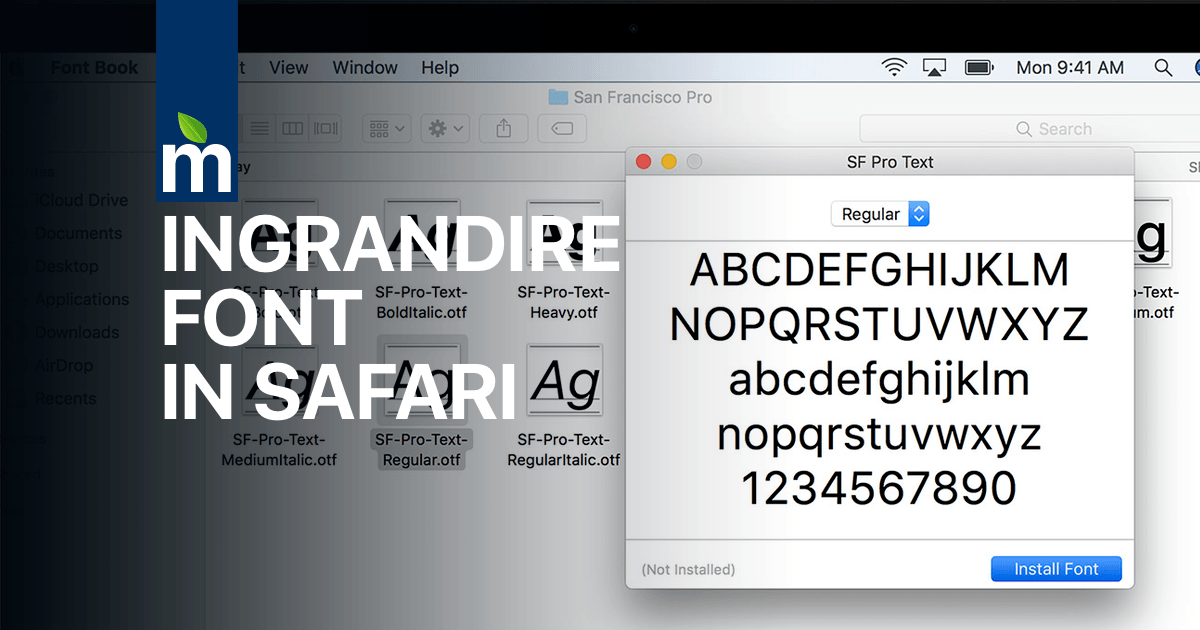This screenshot has height=630, width=1200.
Task: Click the Wi-Fi status icon
Action: pos(894,68)
